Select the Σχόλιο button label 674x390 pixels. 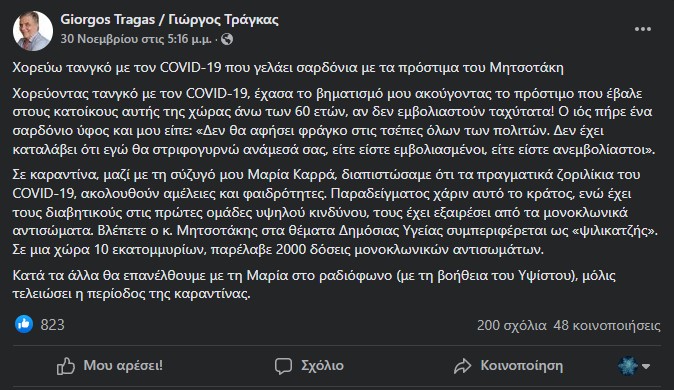tap(322, 365)
